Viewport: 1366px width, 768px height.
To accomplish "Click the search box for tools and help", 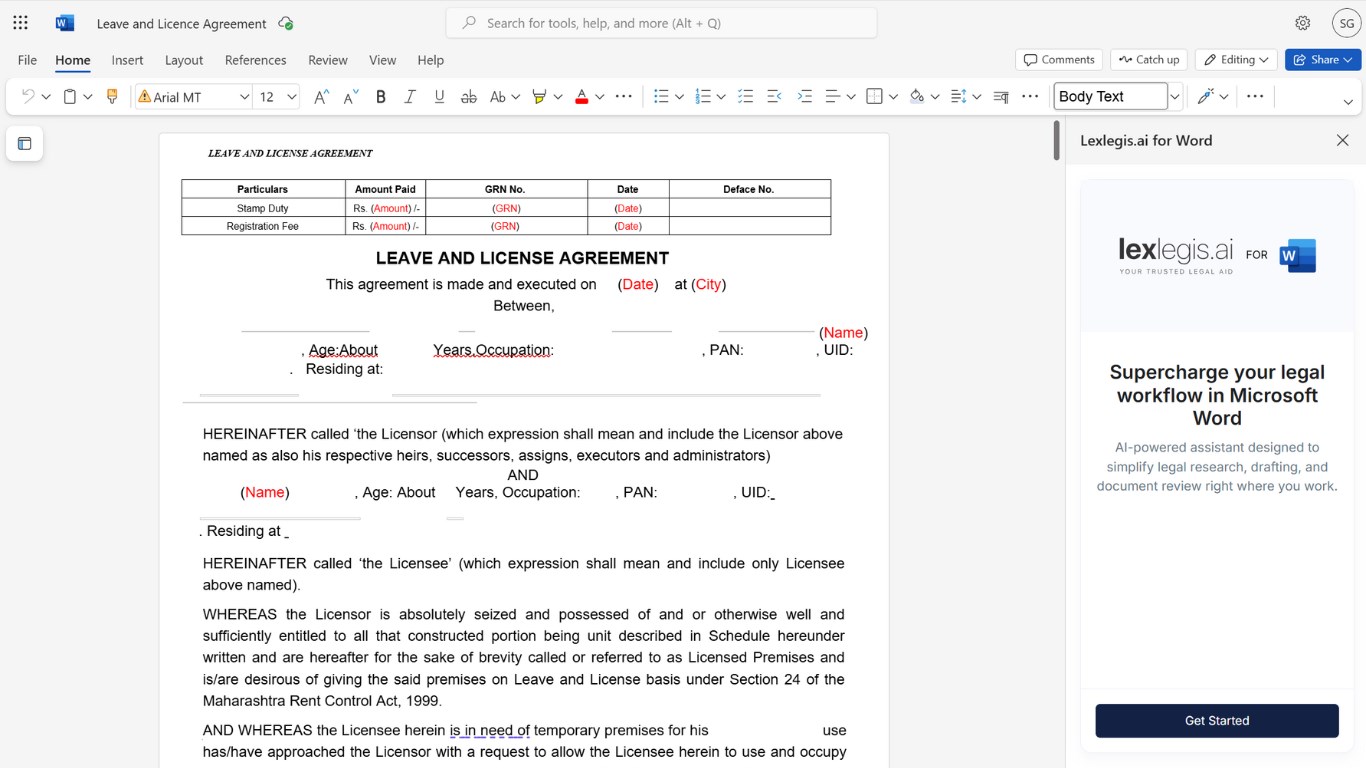I will point(662,23).
